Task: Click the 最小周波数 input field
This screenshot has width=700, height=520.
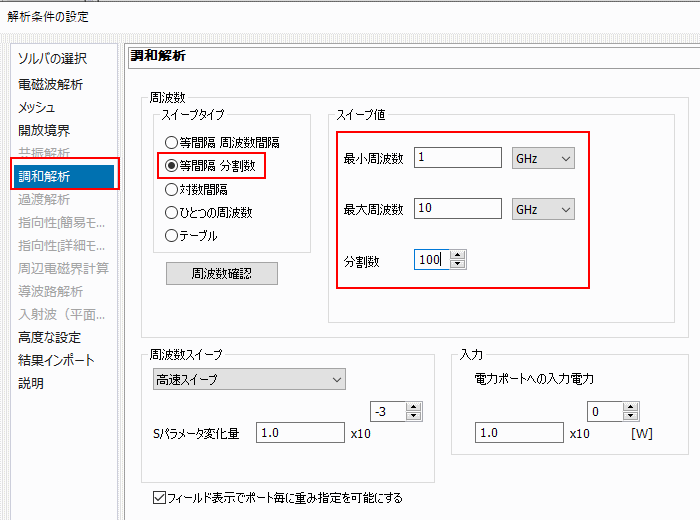Action: 456,158
